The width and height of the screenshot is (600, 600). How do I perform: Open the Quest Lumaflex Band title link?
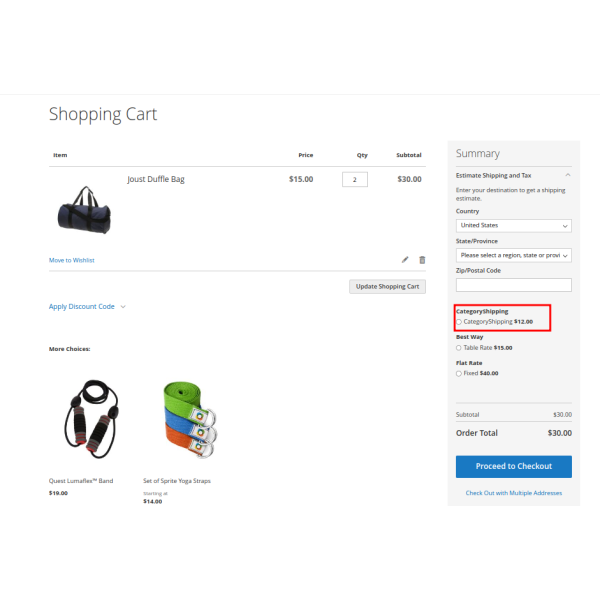click(x=81, y=481)
